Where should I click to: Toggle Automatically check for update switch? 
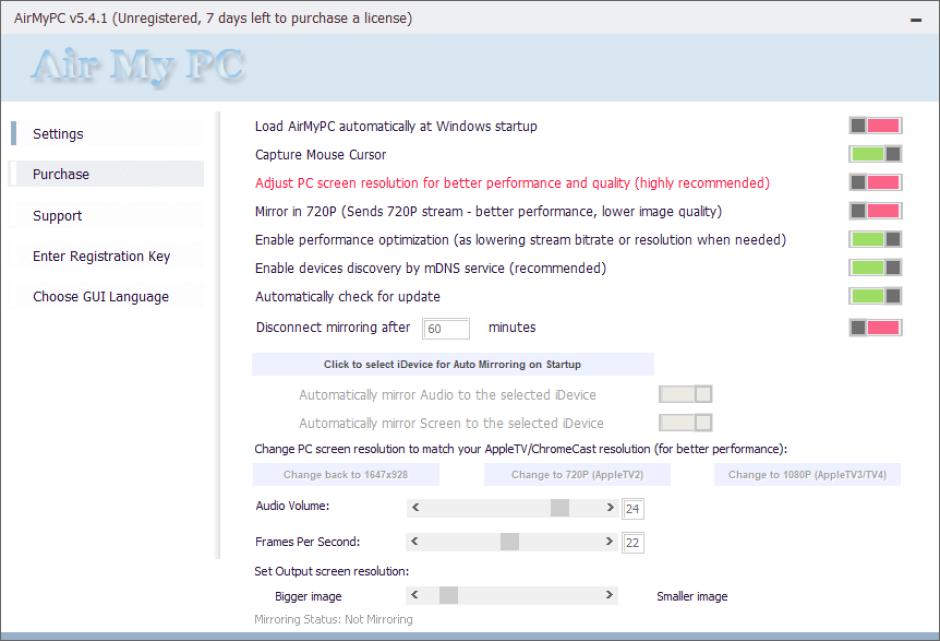coord(875,296)
